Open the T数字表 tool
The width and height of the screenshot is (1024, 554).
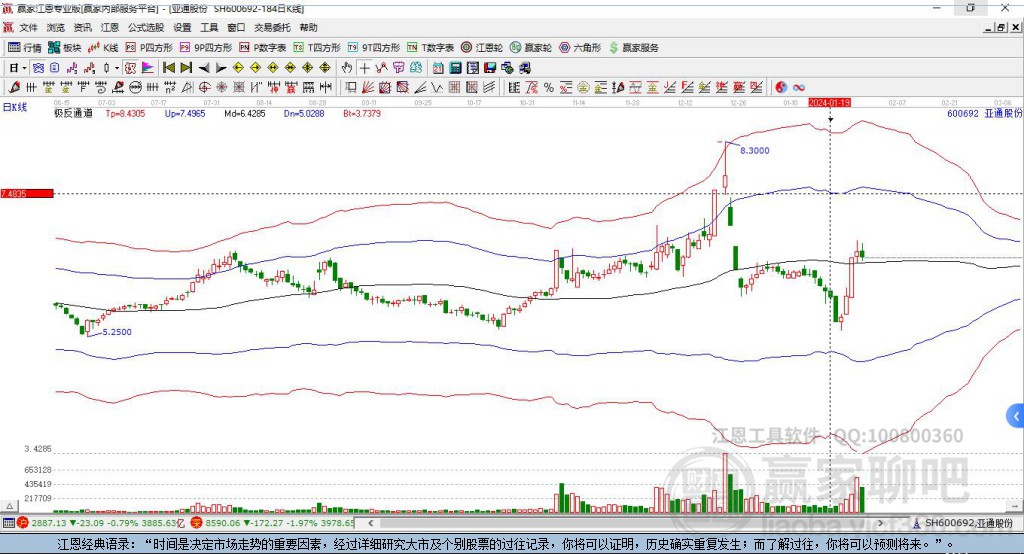pyautogui.click(x=430, y=48)
